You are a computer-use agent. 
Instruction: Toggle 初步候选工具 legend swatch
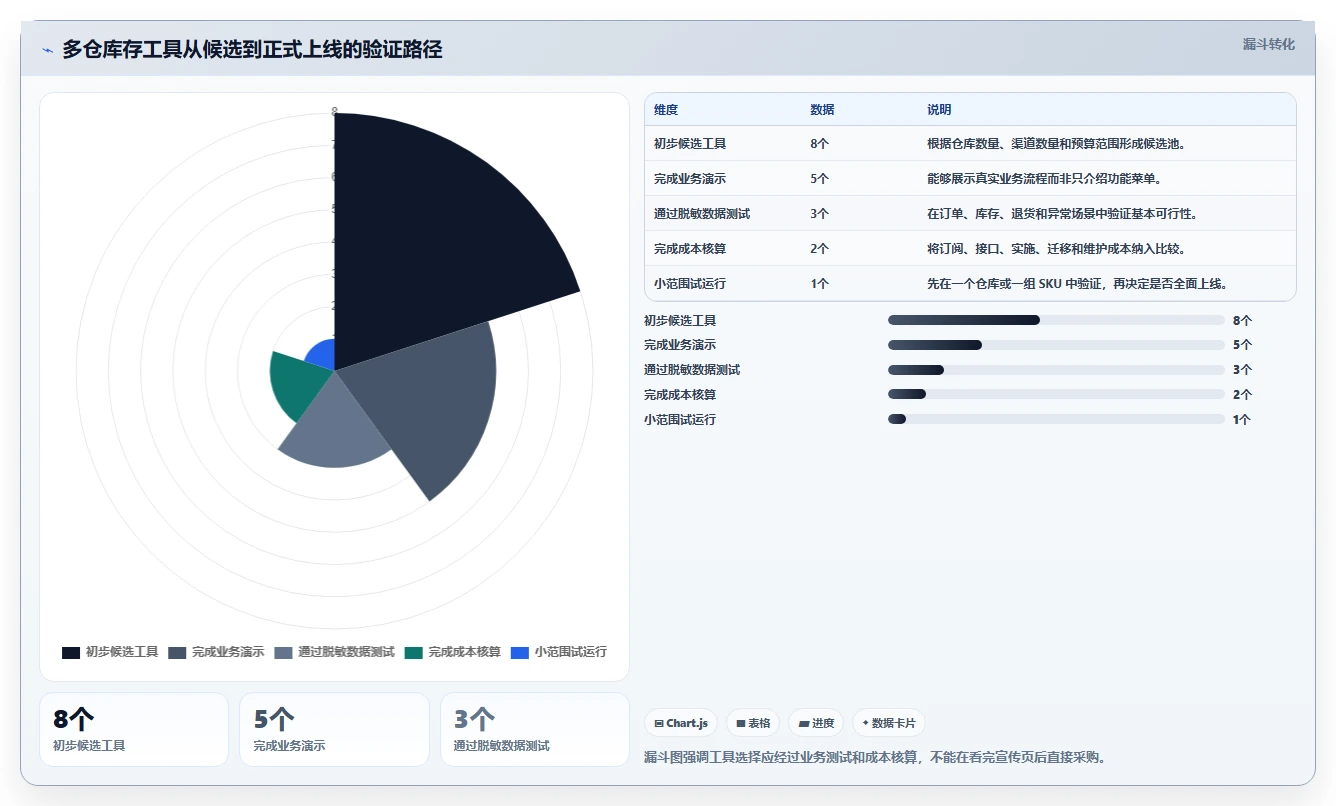click(71, 652)
